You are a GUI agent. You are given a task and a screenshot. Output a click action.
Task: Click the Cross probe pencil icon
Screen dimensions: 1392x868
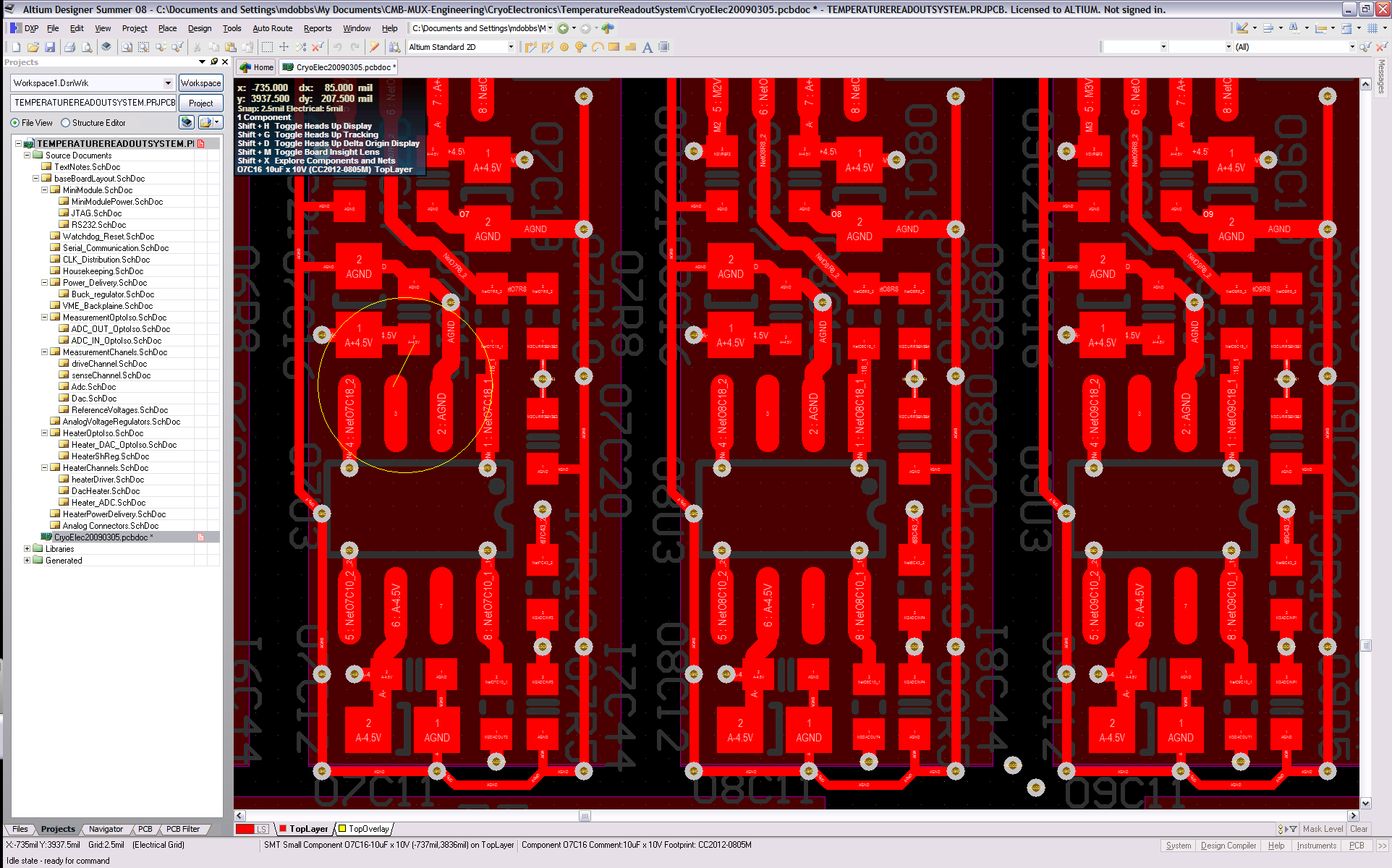click(x=374, y=47)
